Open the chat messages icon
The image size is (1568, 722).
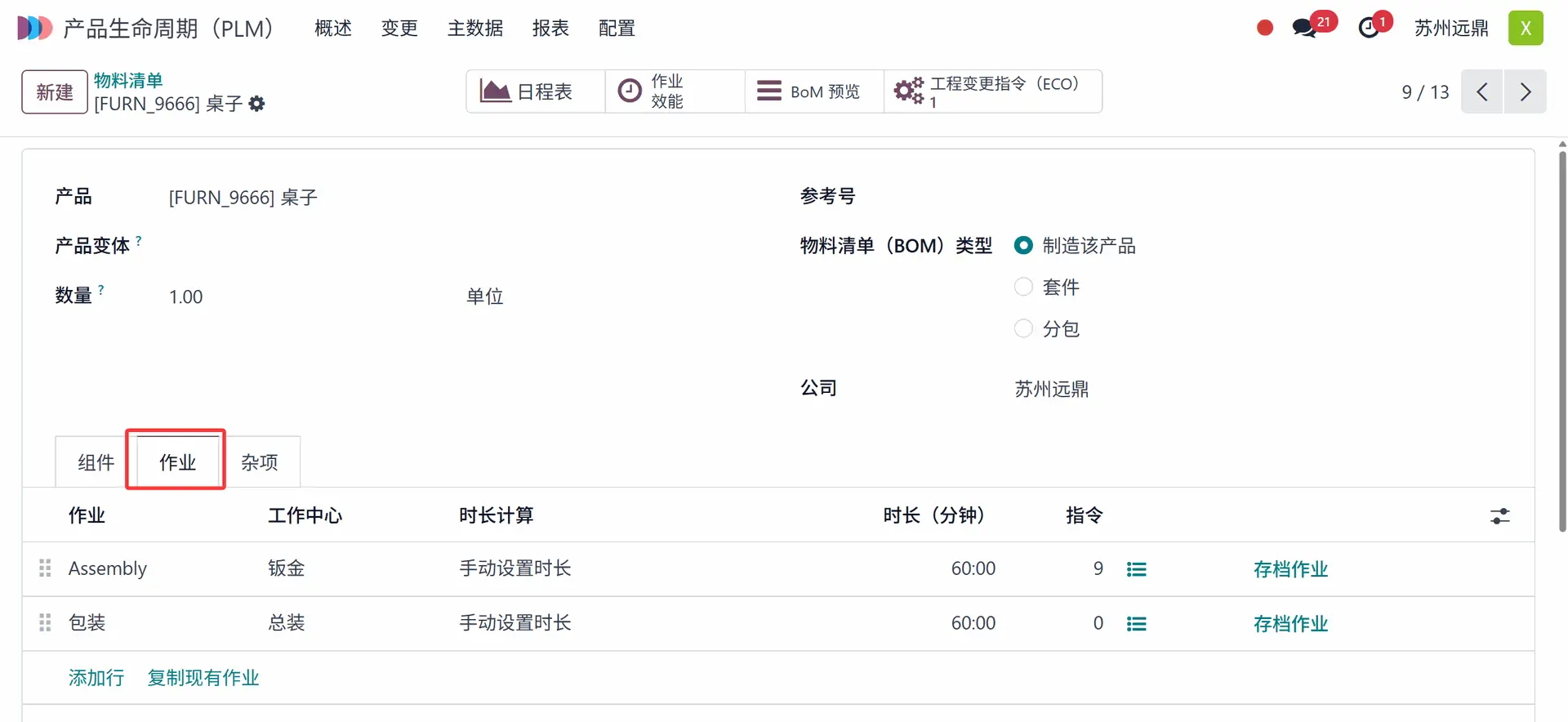pos(1304,29)
